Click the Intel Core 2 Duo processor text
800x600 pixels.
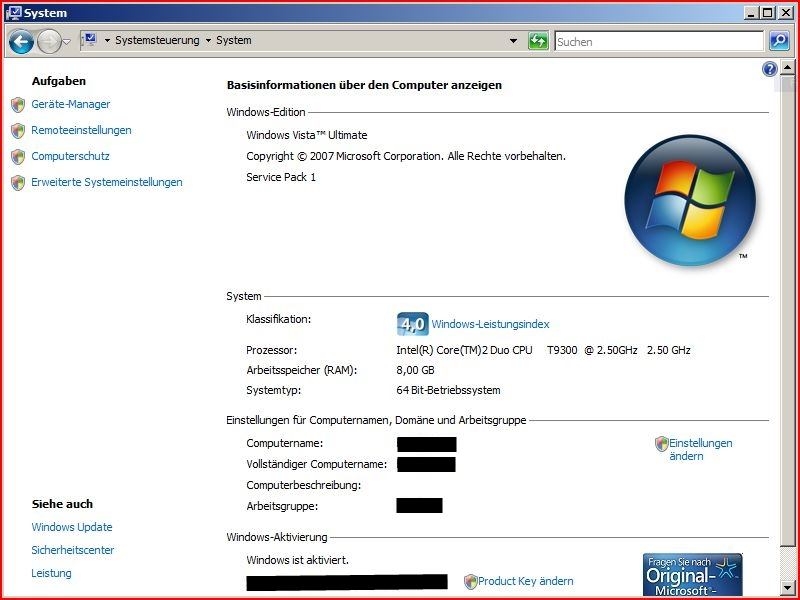[x=543, y=350]
